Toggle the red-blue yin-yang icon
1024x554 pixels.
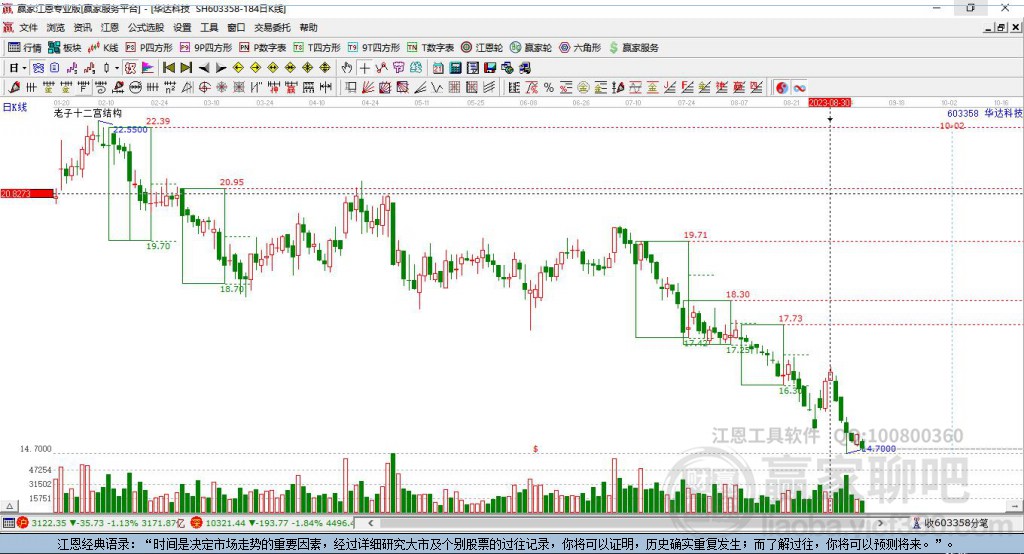pyautogui.click(x=782, y=88)
